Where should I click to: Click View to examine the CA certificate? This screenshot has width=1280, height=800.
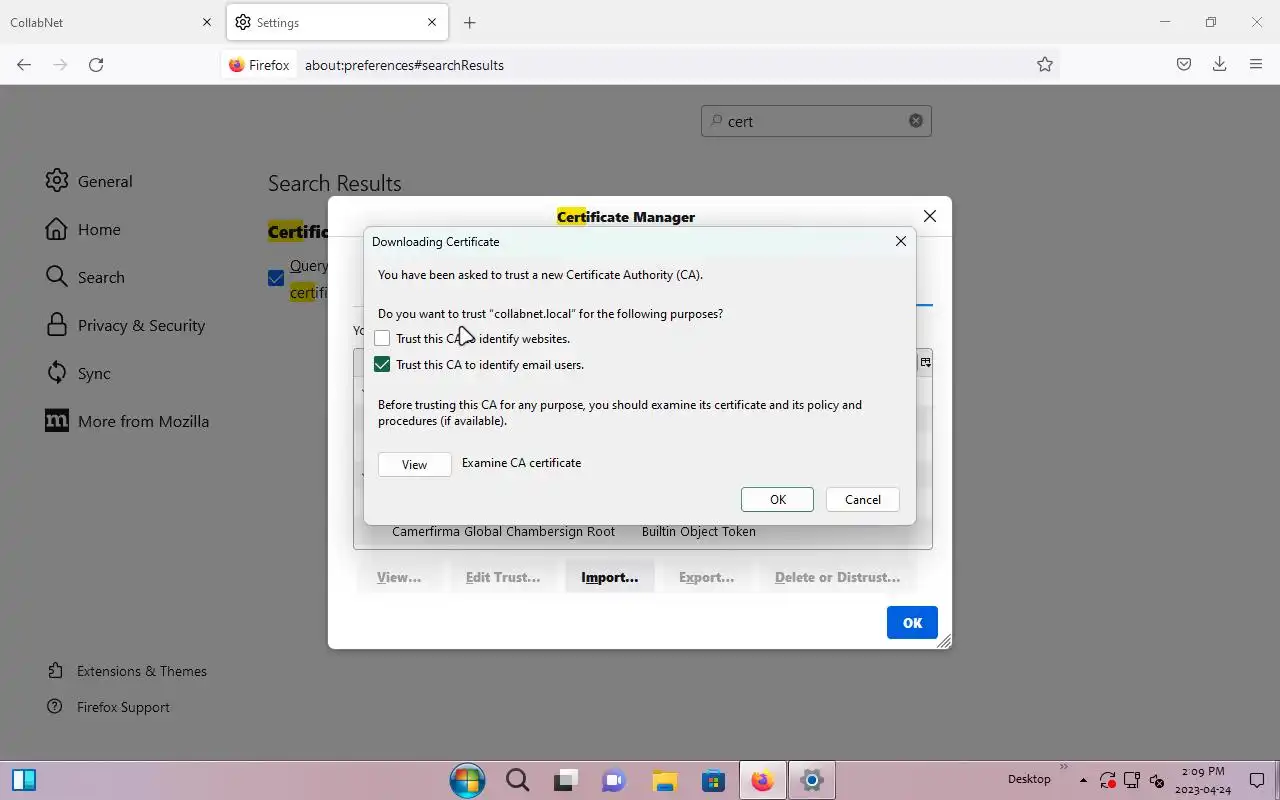[414, 464]
